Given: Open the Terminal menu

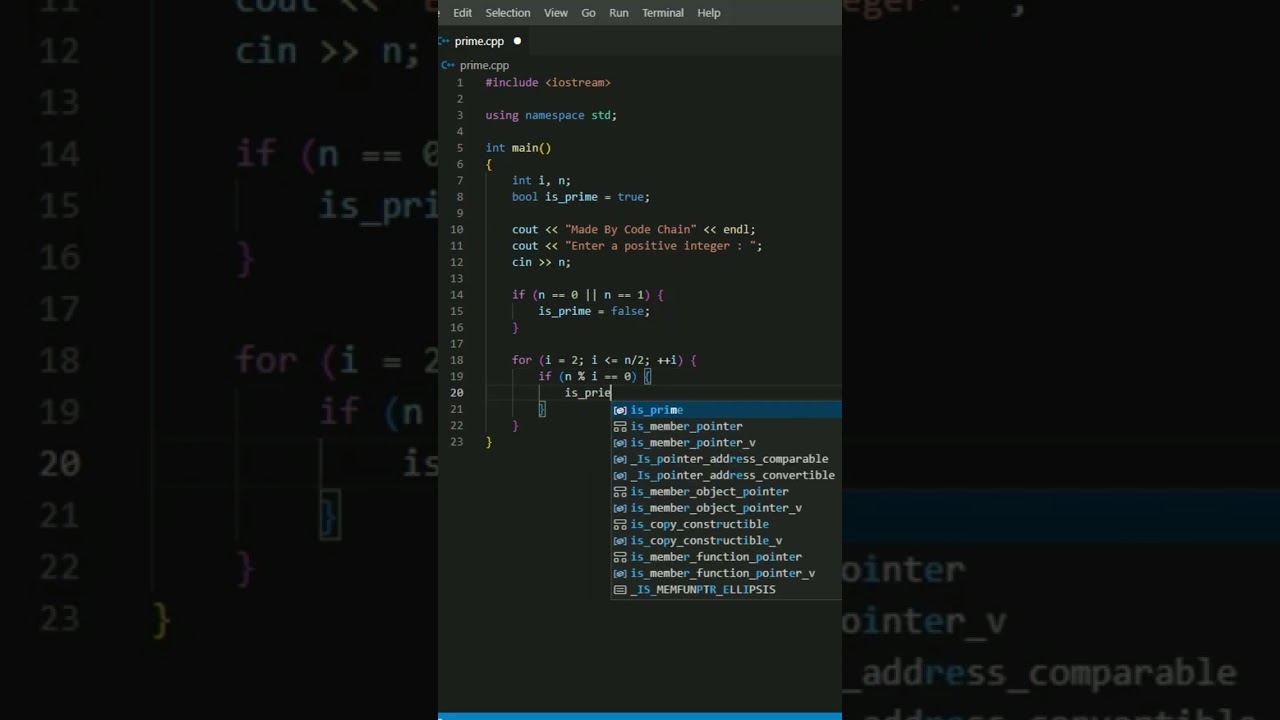Looking at the screenshot, I should point(663,13).
